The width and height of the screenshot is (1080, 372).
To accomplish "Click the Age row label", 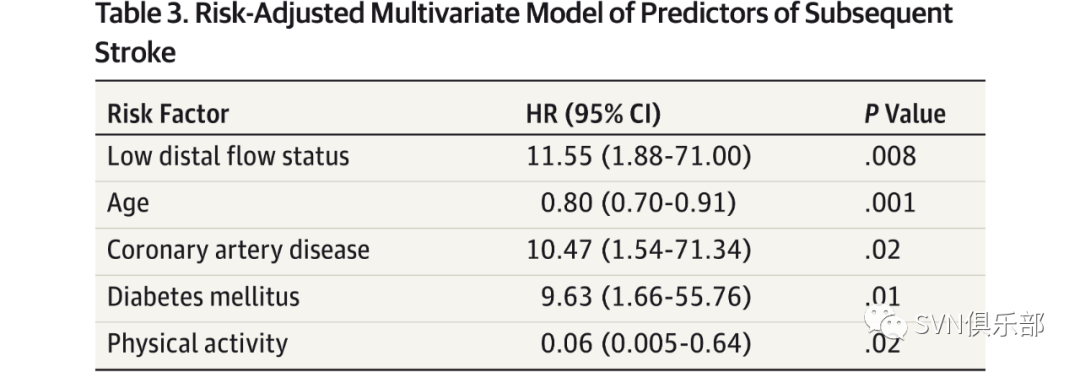I will coord(127,204).
